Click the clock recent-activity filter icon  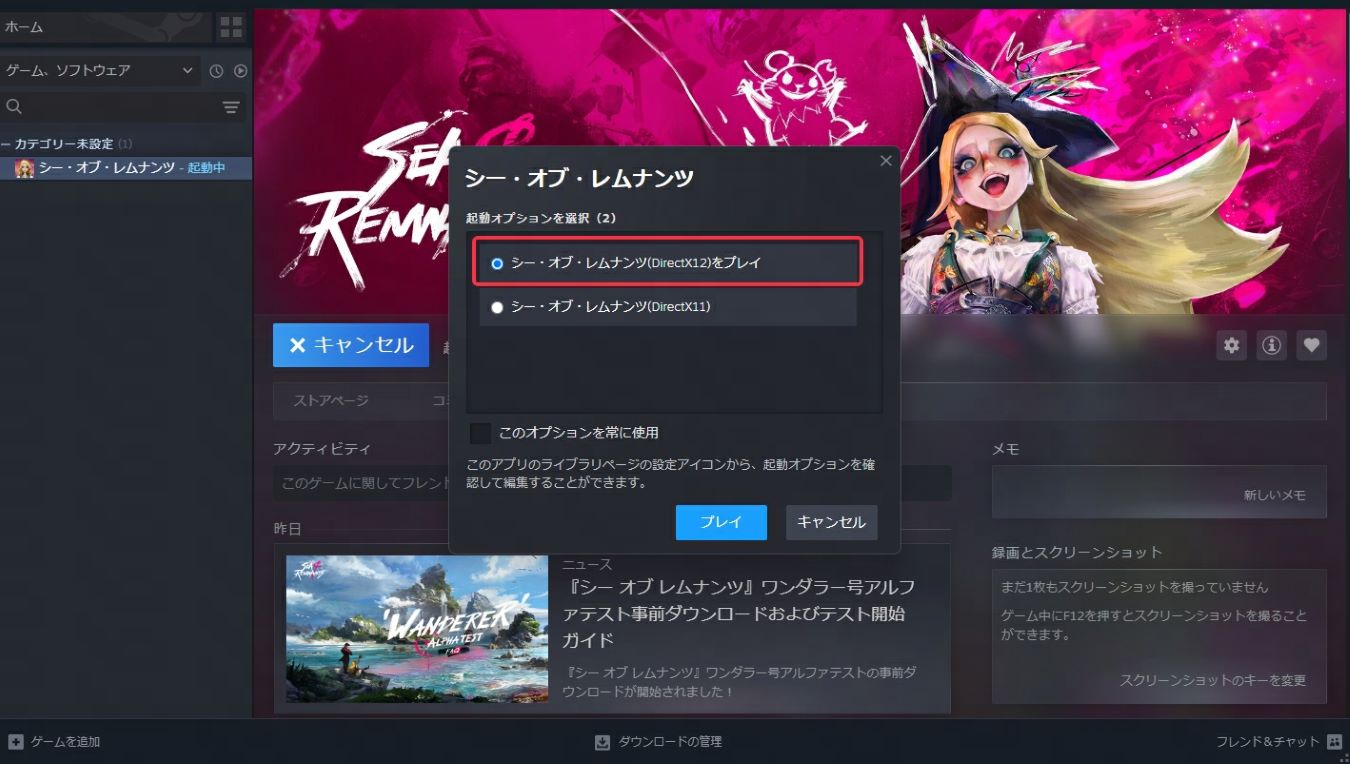[216, 71]
